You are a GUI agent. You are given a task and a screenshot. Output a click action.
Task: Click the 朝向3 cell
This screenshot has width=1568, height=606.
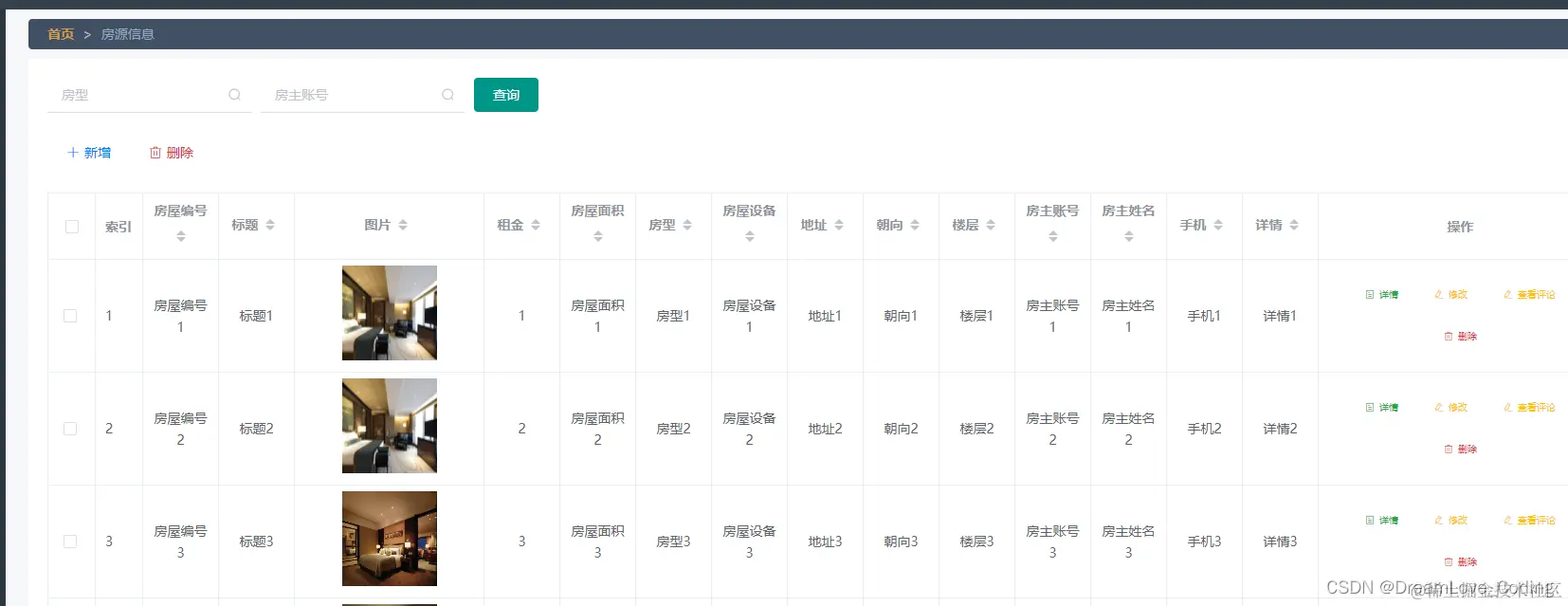pyautogui.click(x=901, y=542)
